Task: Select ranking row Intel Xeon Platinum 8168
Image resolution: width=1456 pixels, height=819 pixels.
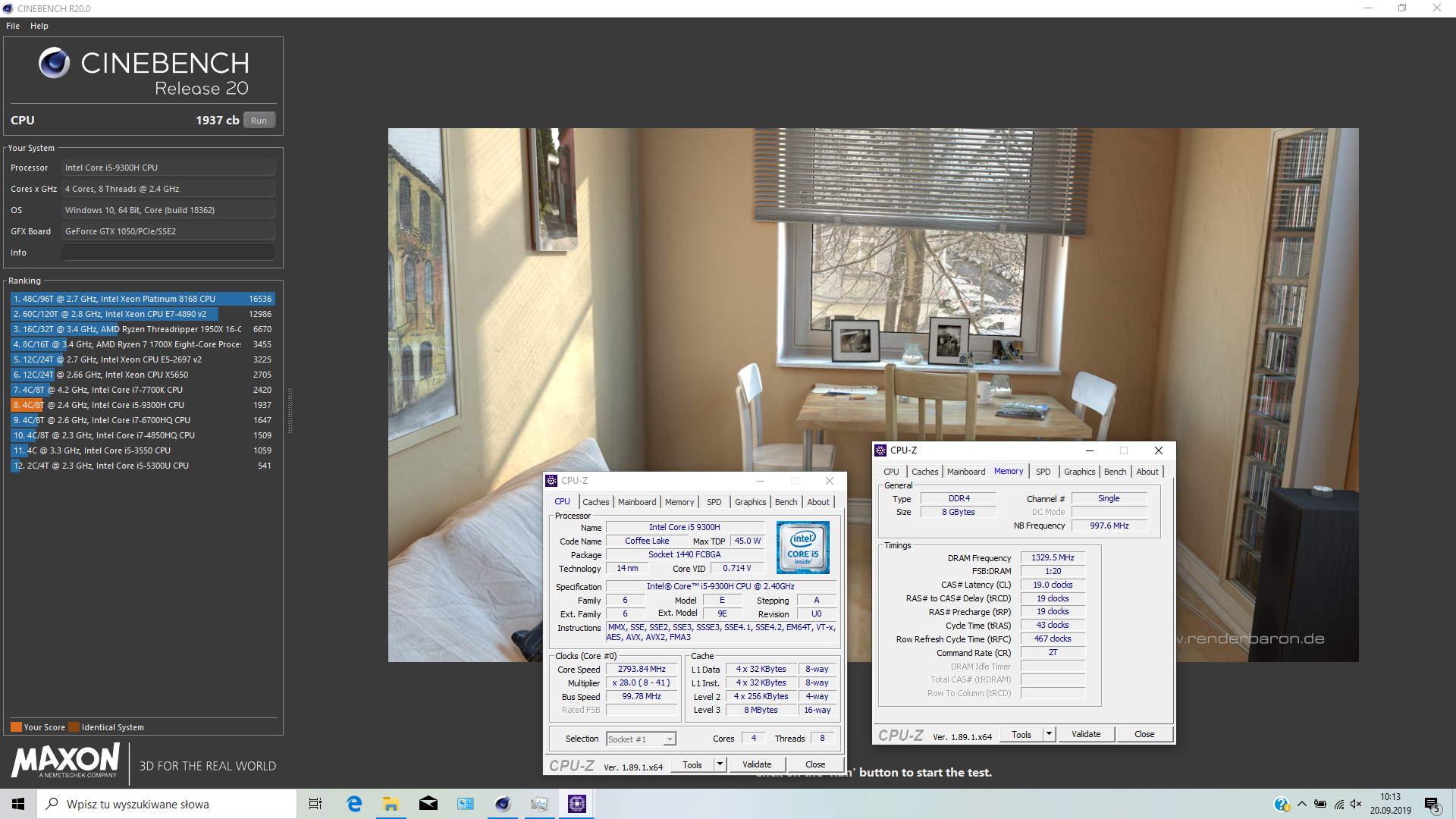Action: pos(143,299)
